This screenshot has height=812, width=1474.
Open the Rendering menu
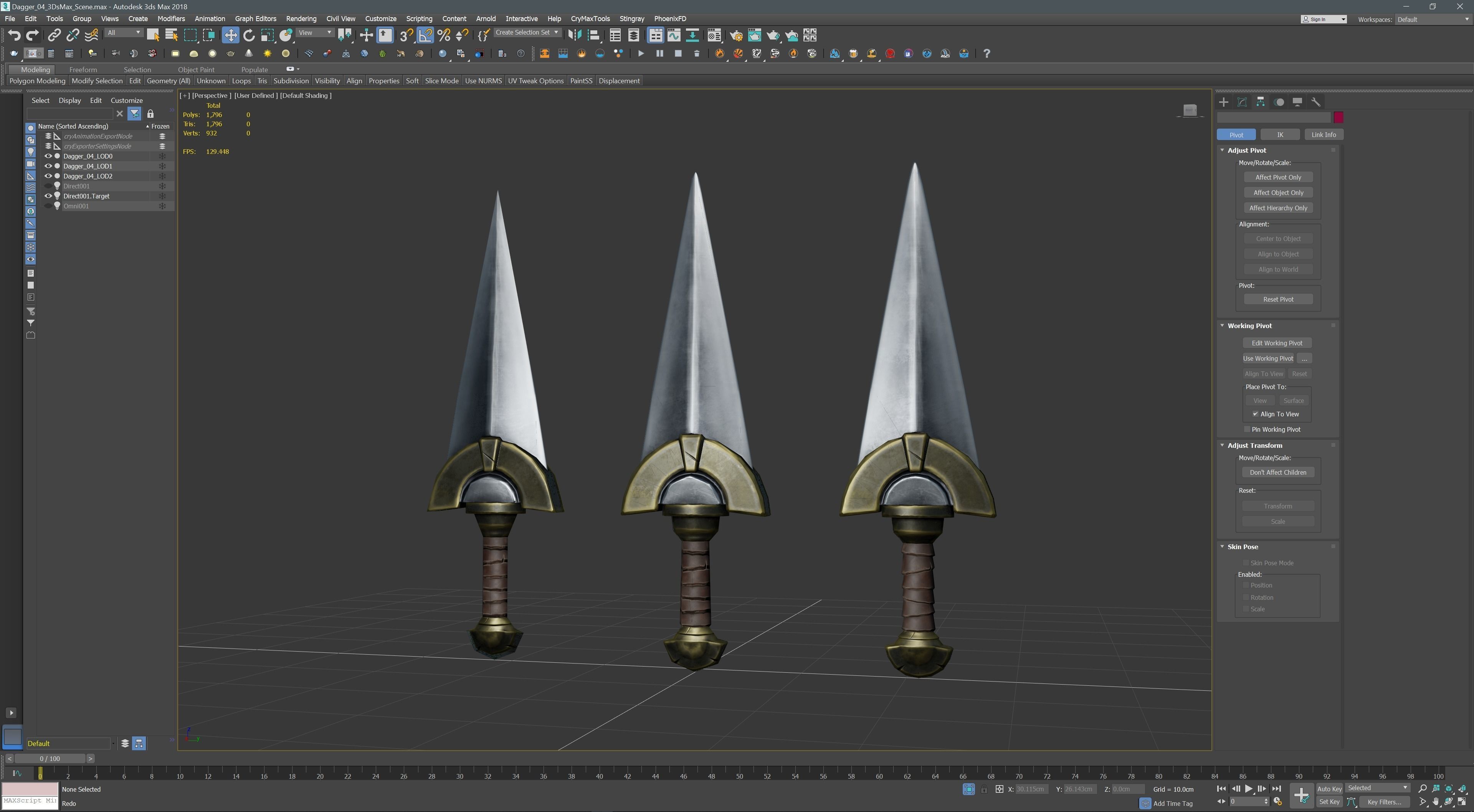pos(301,19)
